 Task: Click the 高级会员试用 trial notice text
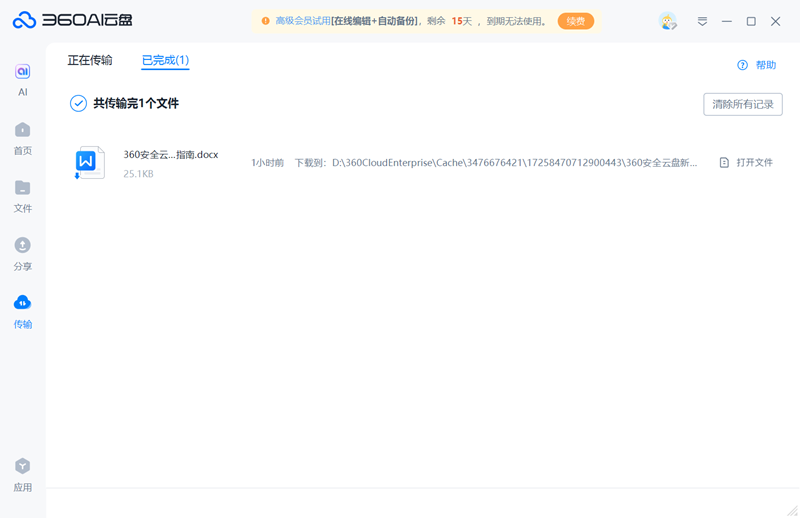click(303, 21)
